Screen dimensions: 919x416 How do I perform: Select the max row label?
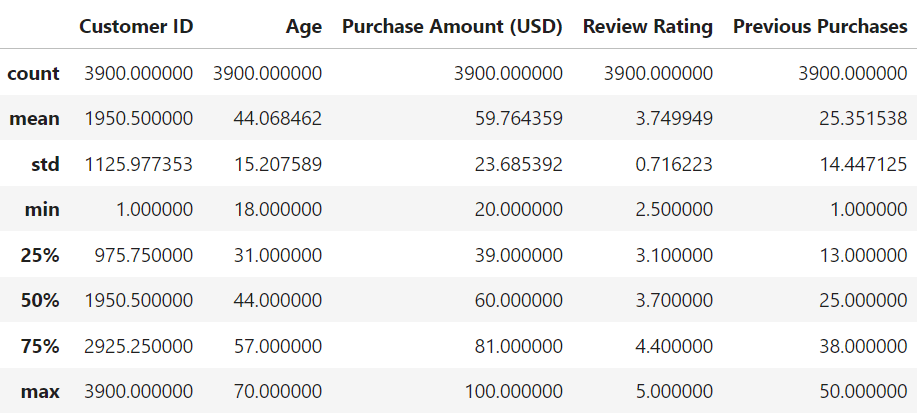[x=40, y=391]
